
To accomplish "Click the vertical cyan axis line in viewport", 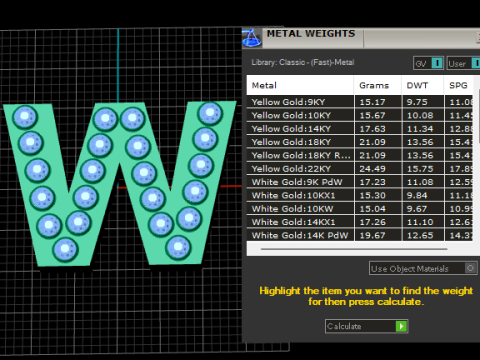I will point(118,65).
